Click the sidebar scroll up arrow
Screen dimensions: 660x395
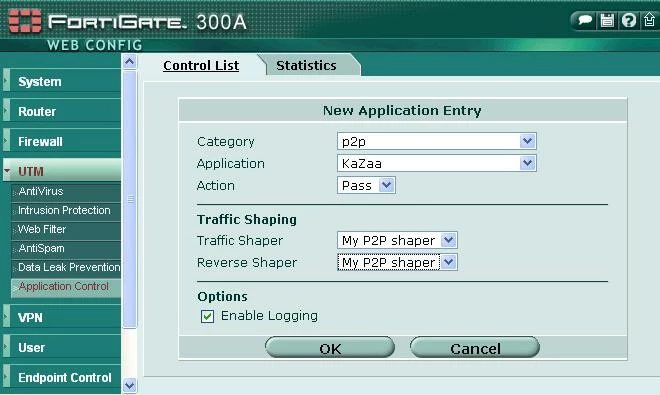(130, 62)
